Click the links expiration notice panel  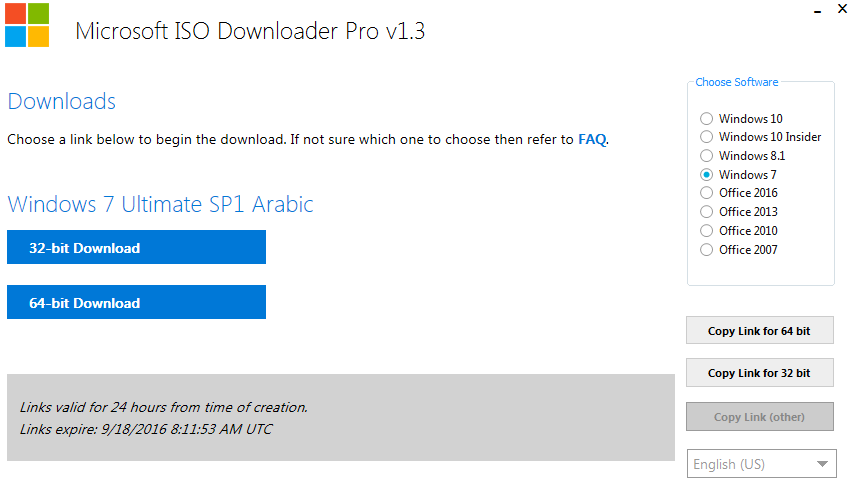340,418
